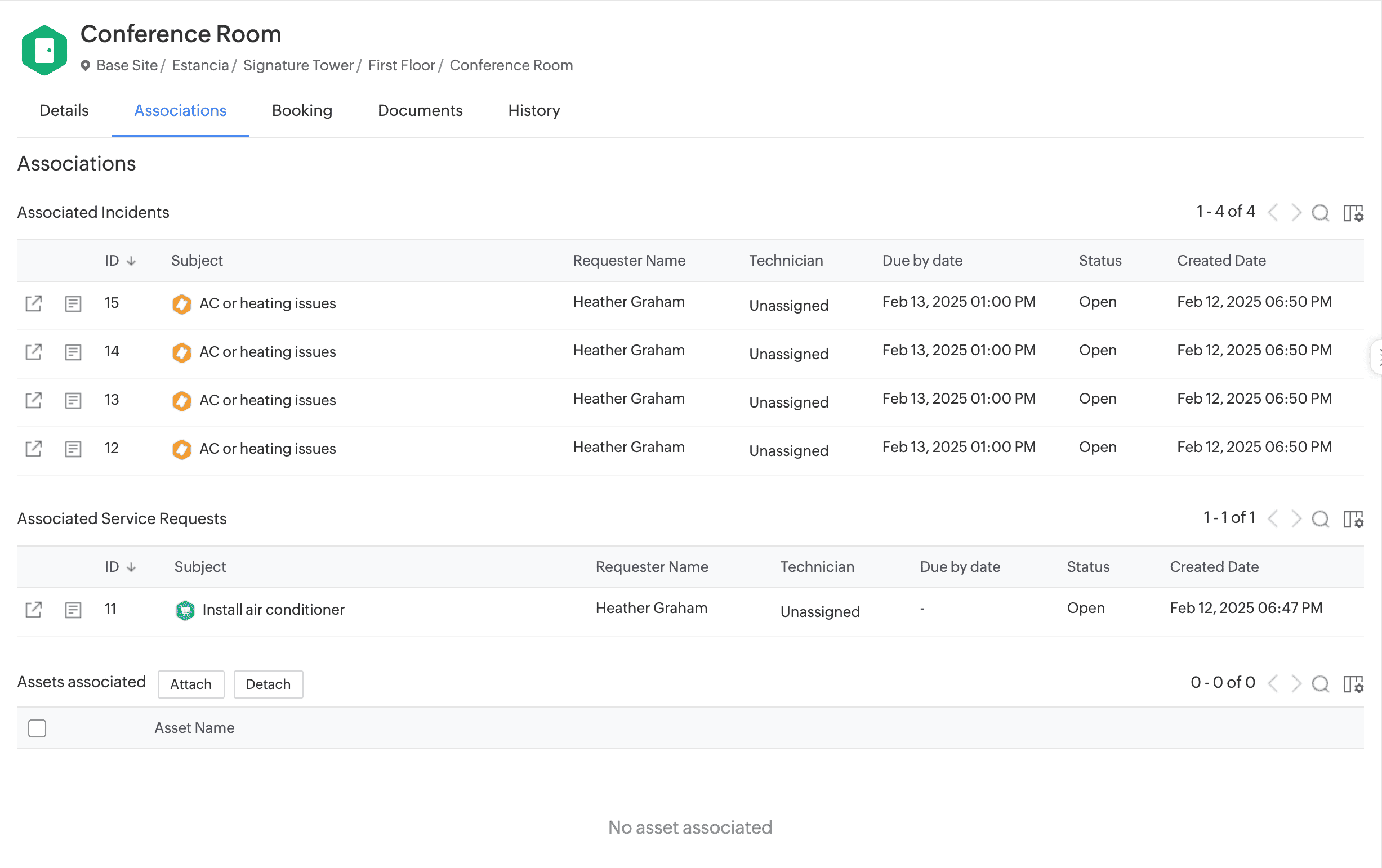Screen dimensions: 1382x868
Task: Open the Documents tab
Action: point(420,110)
